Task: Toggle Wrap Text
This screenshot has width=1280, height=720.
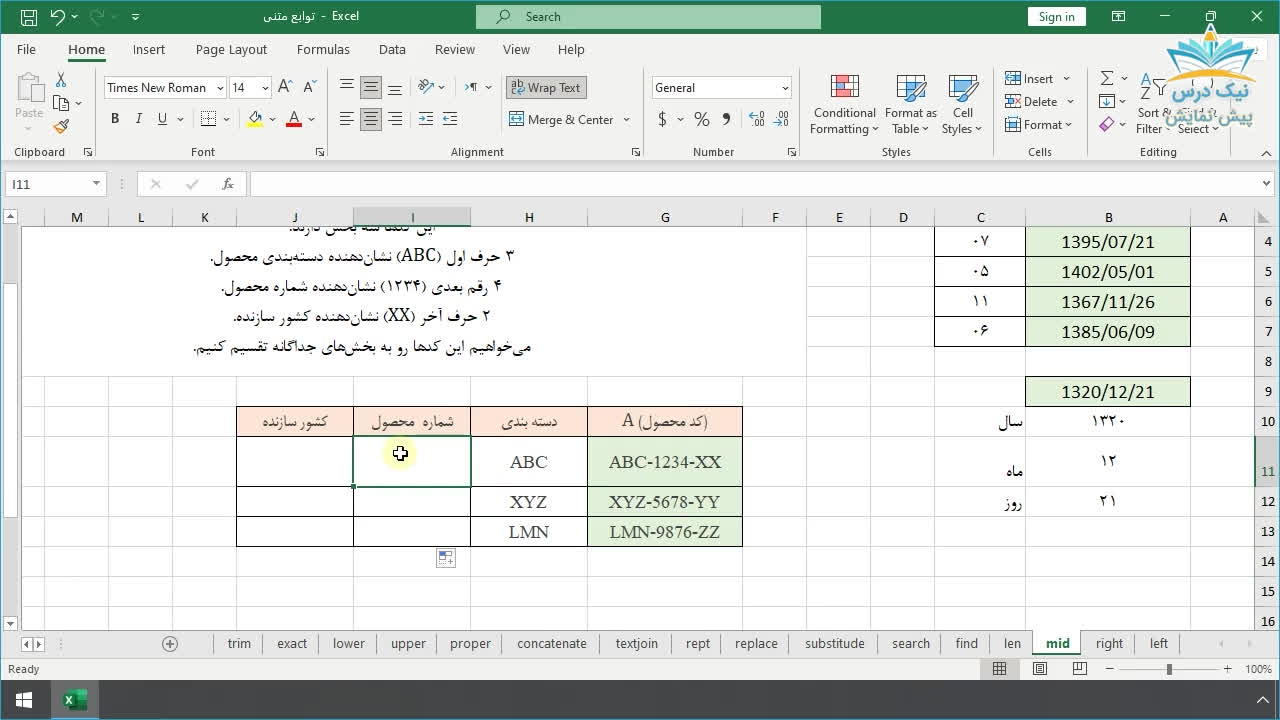Action: (x=546, y=88)
